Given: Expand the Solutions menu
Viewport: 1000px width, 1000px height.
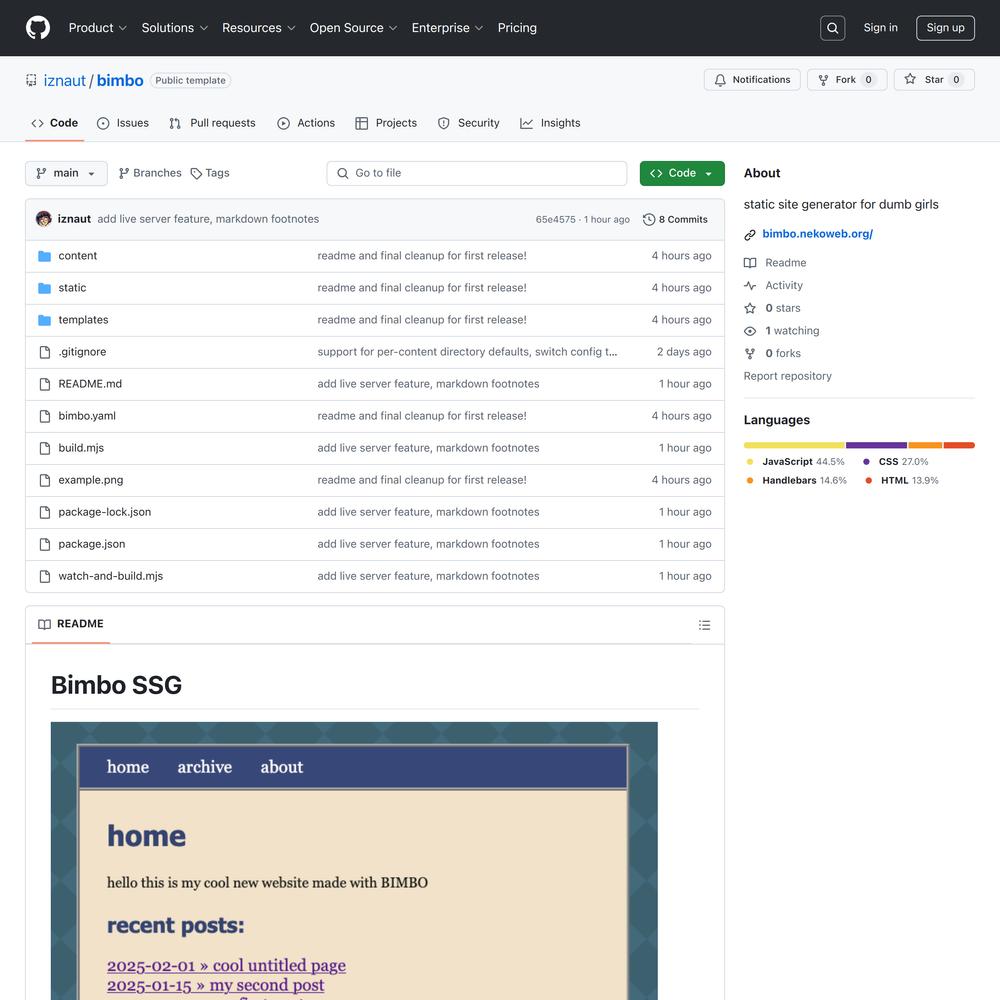Looking at the screenshot, I should 175,28.
